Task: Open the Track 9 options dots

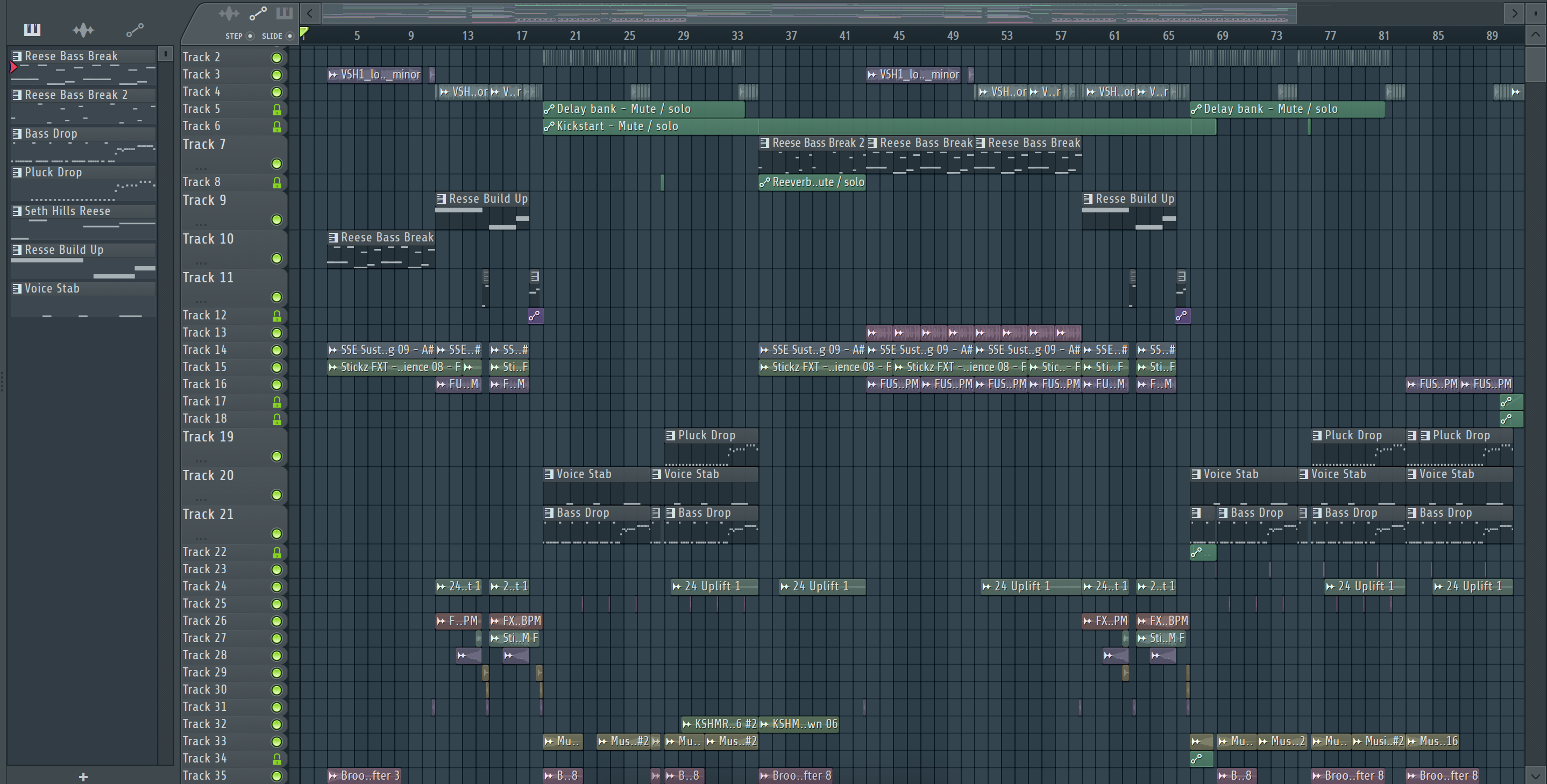Action: (x=201, y=225)
